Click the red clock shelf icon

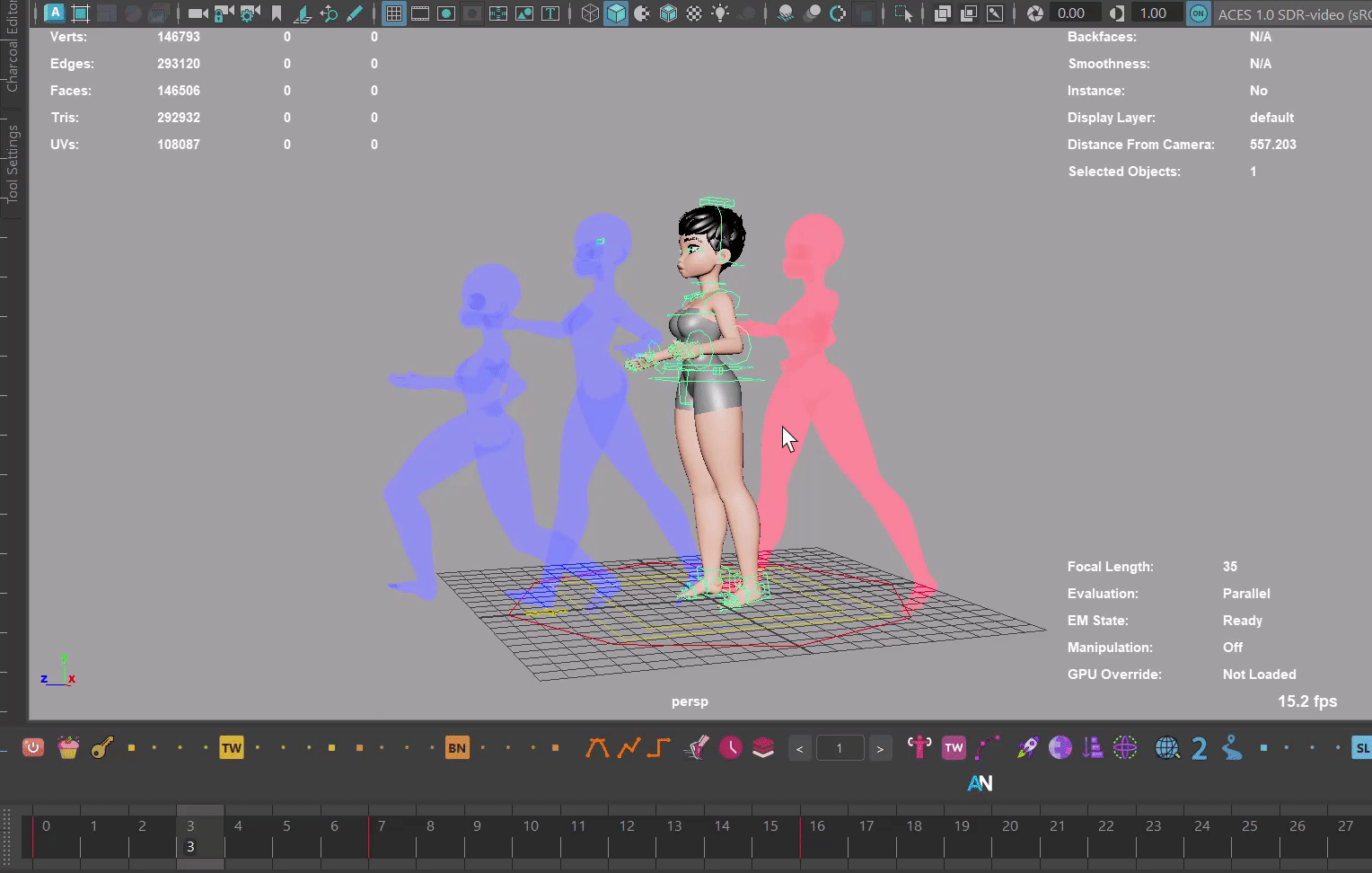click(731, 747)
